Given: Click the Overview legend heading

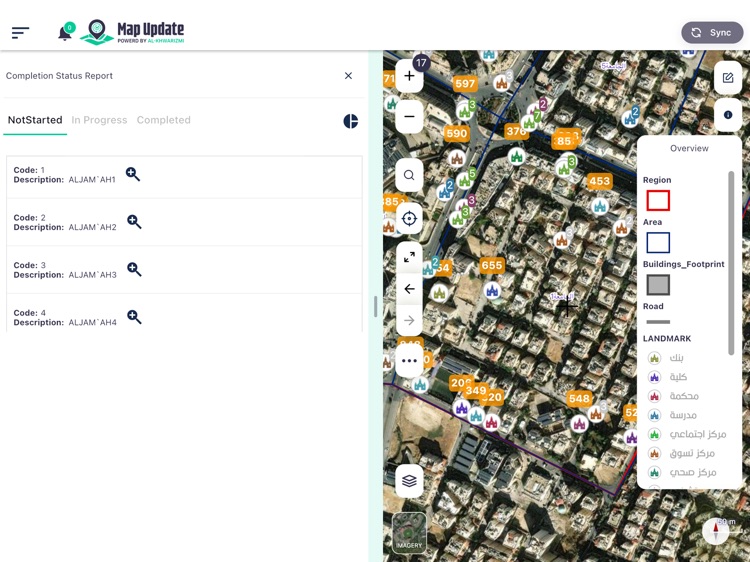Looking at the screenshot, I should pyautogui.click(x=689, y=148).
